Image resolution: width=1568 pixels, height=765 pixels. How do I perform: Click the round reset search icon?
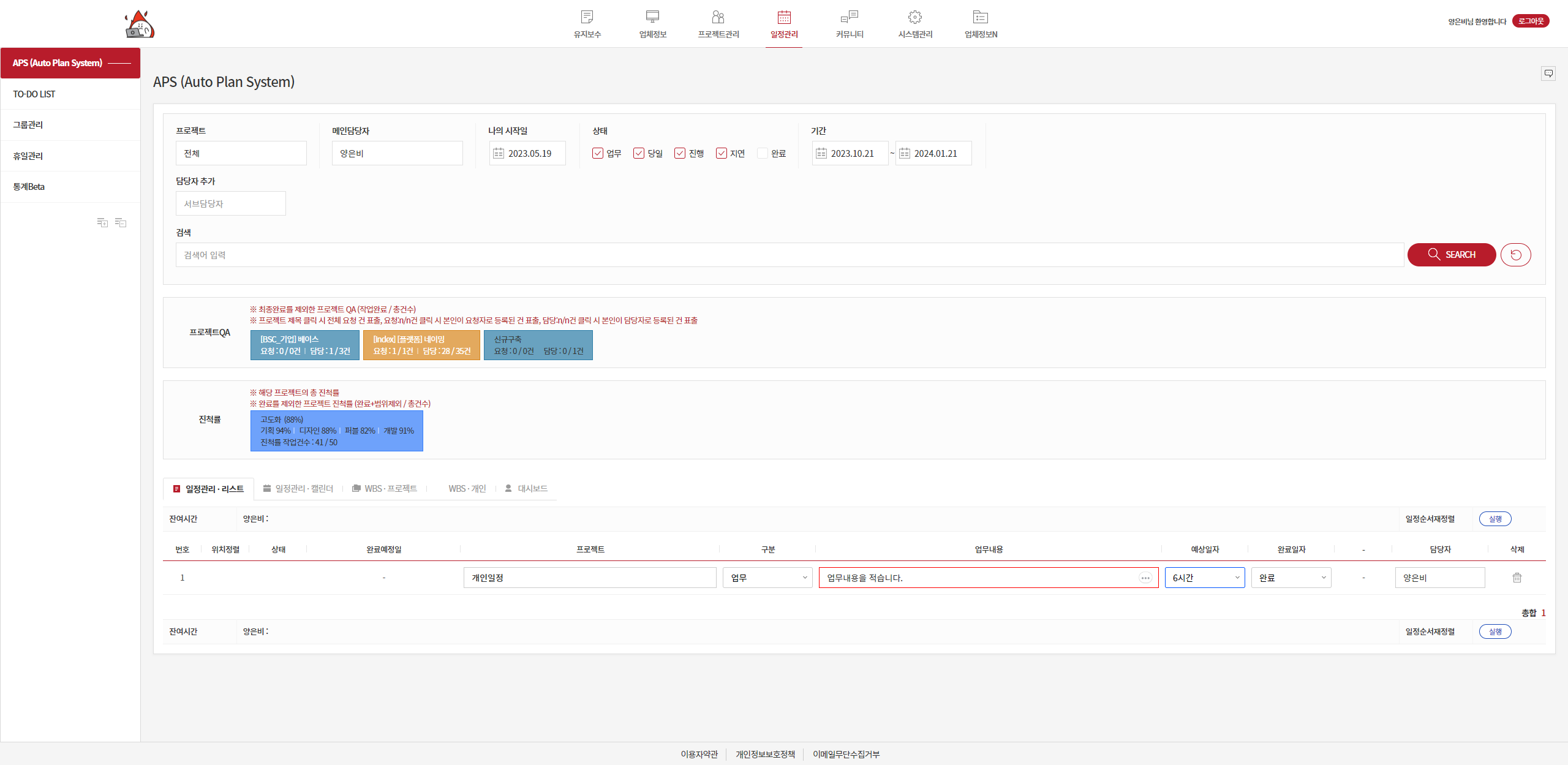click(1515, 255)
